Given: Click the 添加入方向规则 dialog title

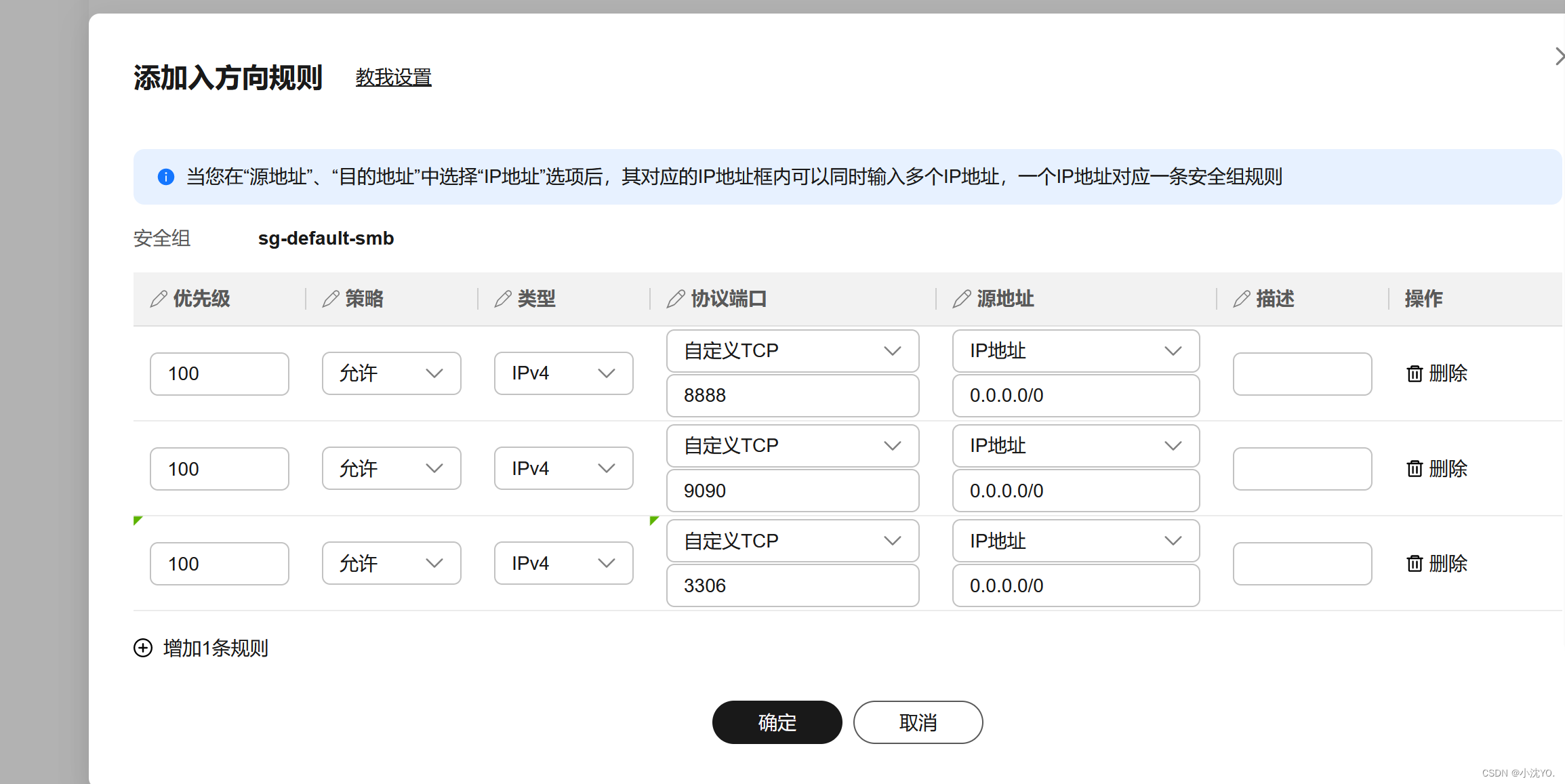Looking at the screenshot, I should (228, 78).
